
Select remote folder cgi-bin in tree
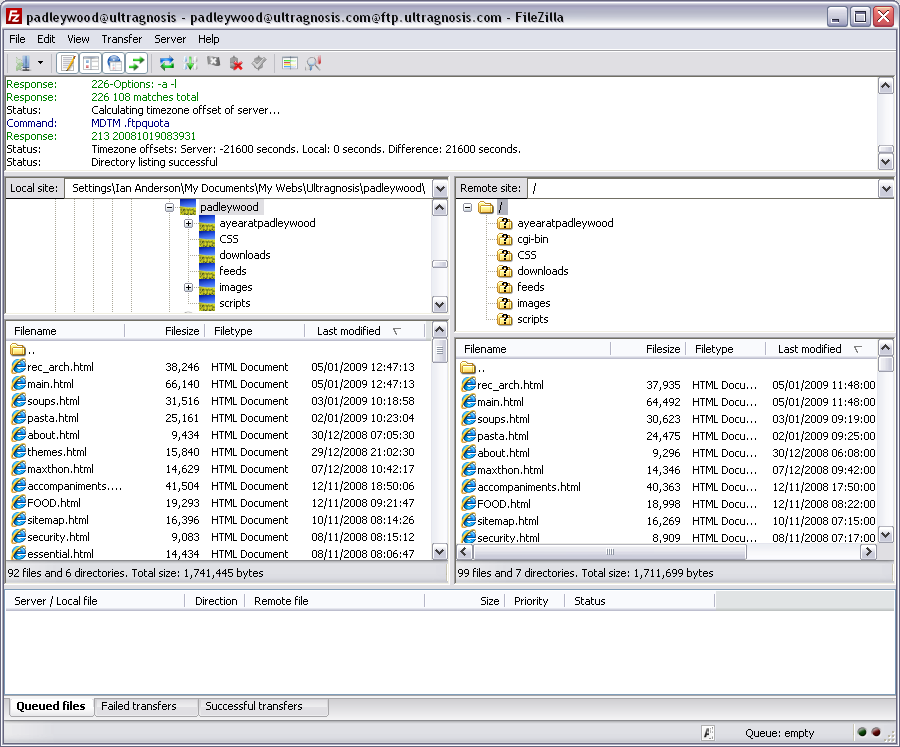pos(532,239)
